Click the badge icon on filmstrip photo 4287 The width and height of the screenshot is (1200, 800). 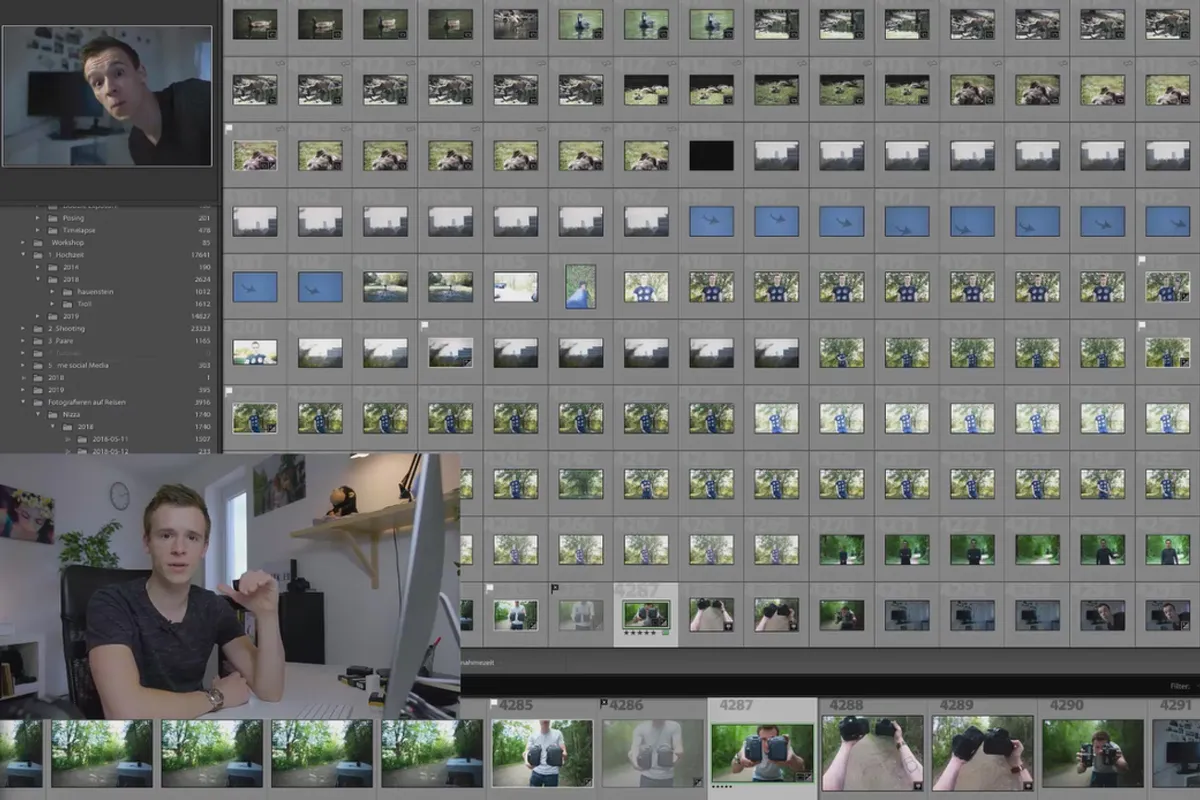click(x=805, y=777)
